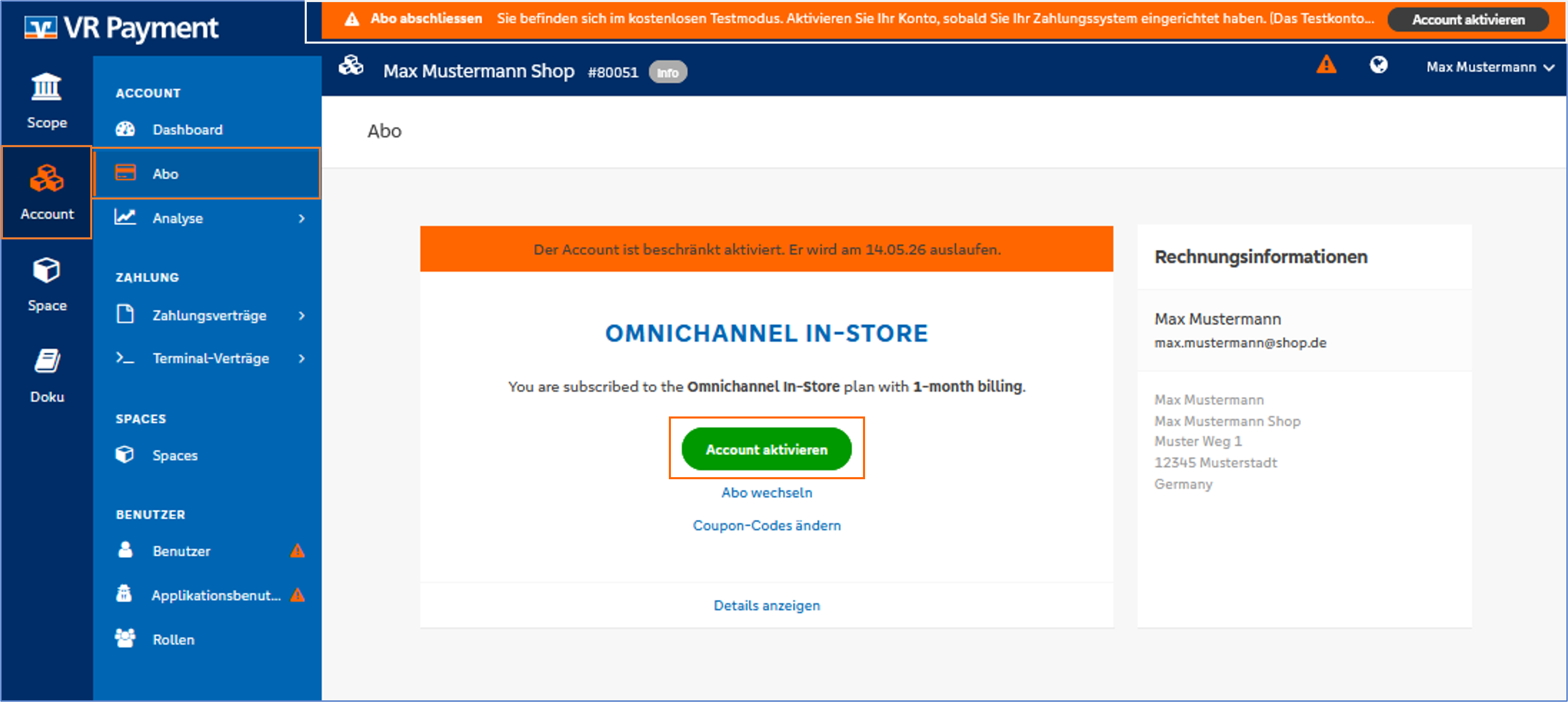Open the Doku book icon
This screenshot has height=702, width=1568.
click(x=47, y=361)
